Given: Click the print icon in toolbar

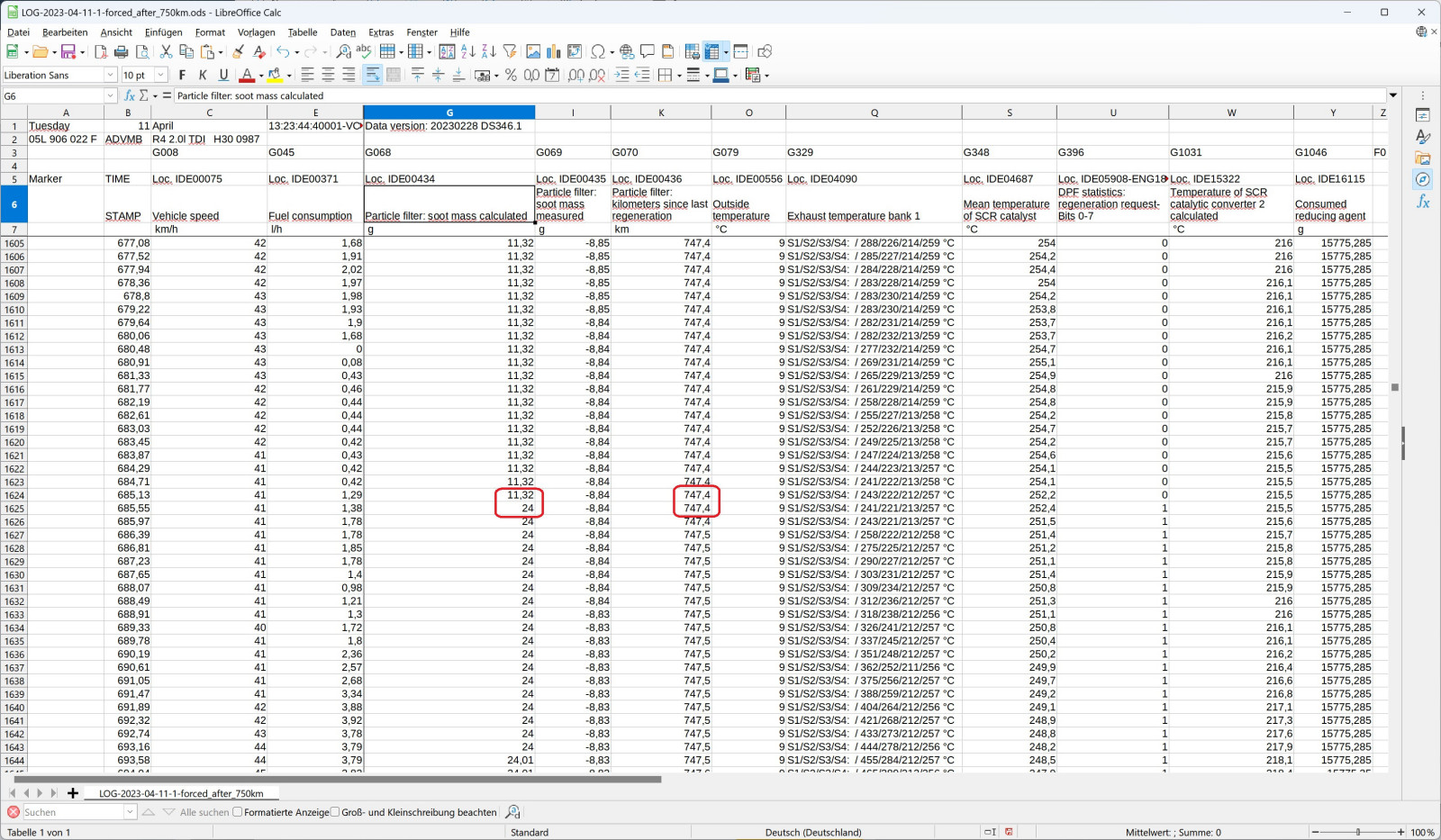Looking at the screenshot, I should [122, 52].
